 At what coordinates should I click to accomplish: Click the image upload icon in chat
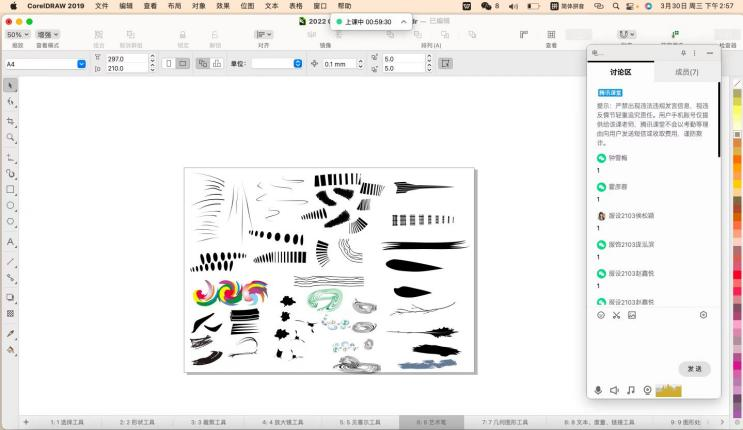coord(632,315)
